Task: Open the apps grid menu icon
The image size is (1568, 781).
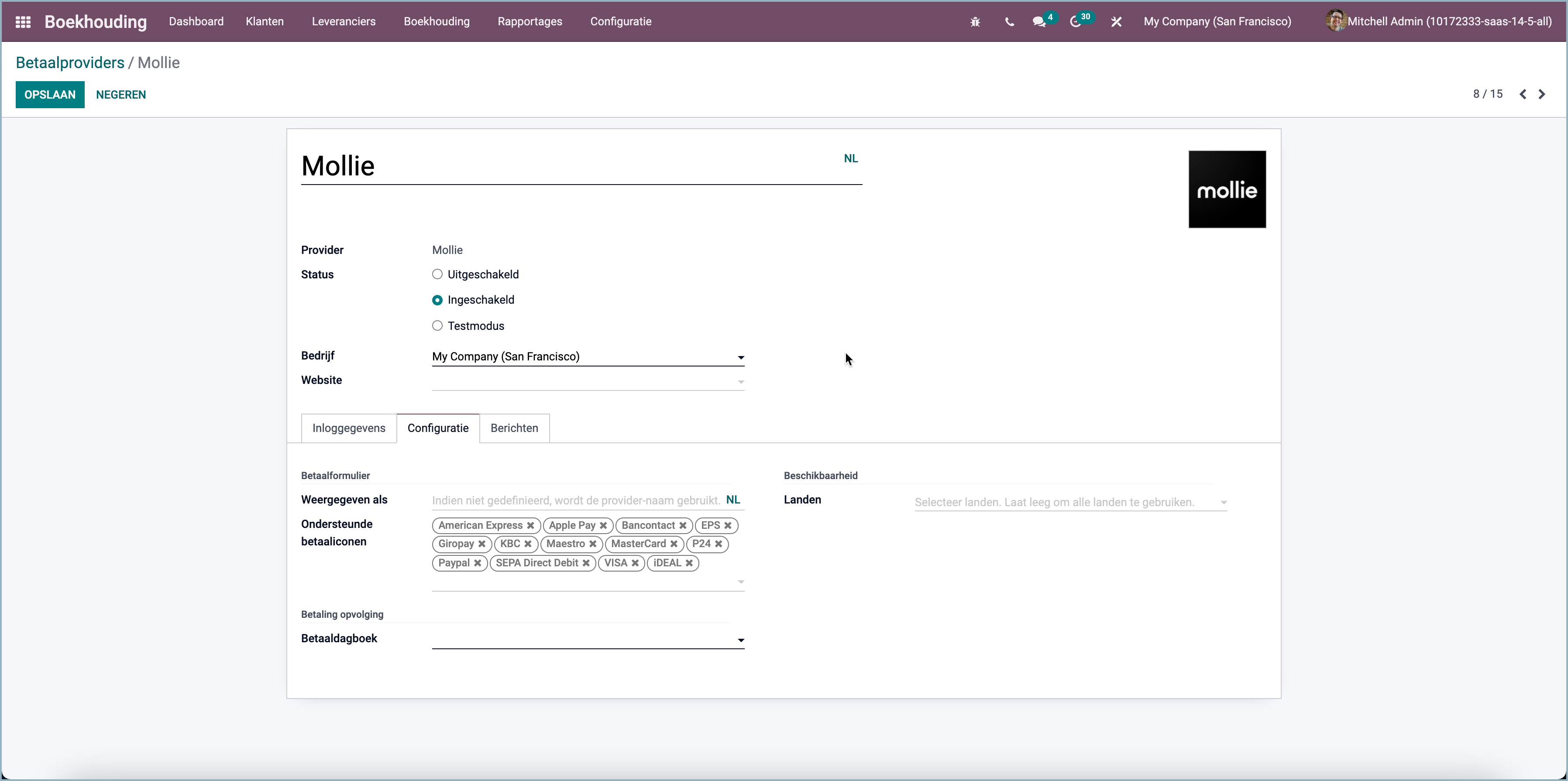Action: click(23, 22)
